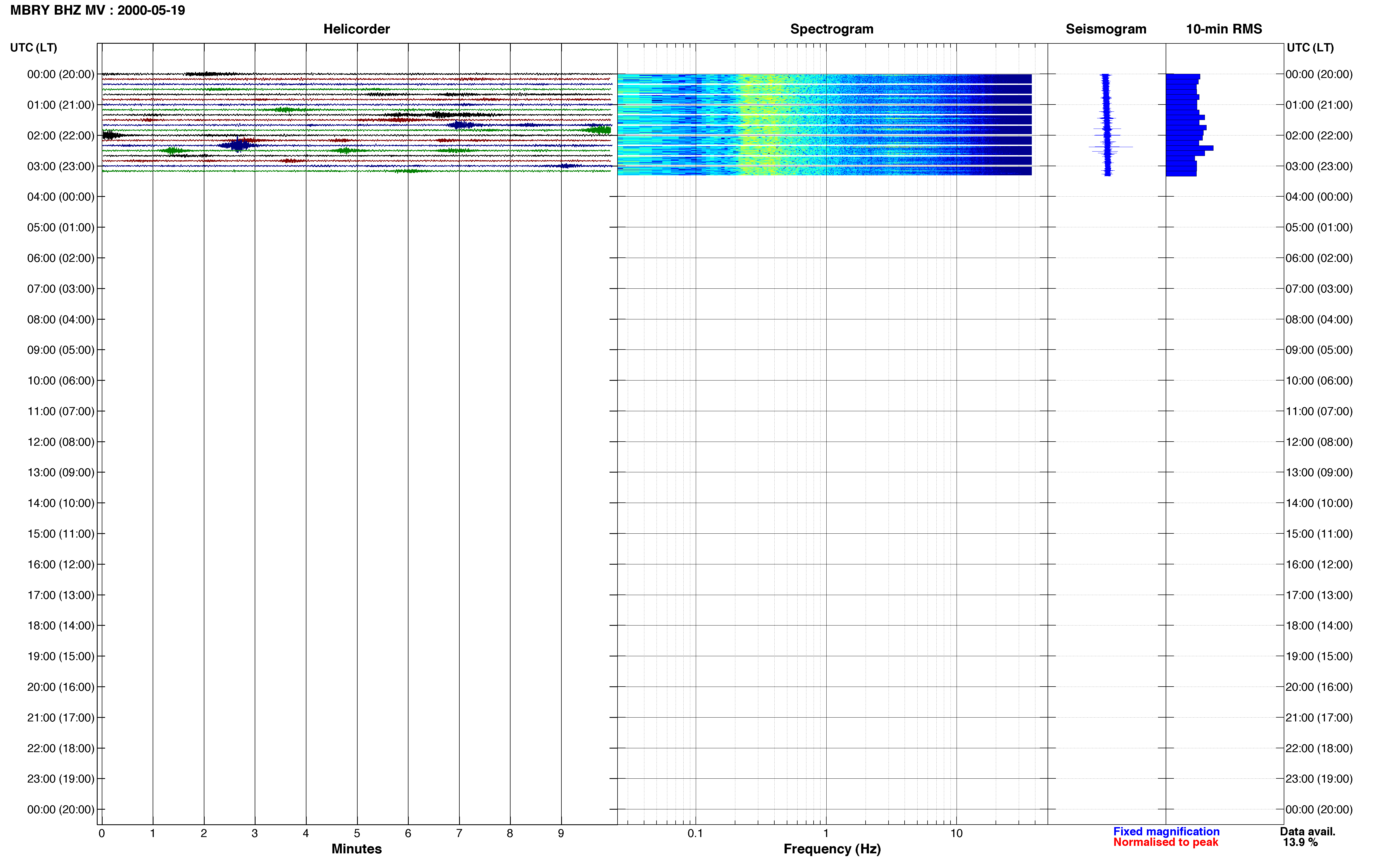The width and height of the screenshot is (1388, 868).
Task: Click the red Normalised to peak legend text
Action: [1165, 842]
